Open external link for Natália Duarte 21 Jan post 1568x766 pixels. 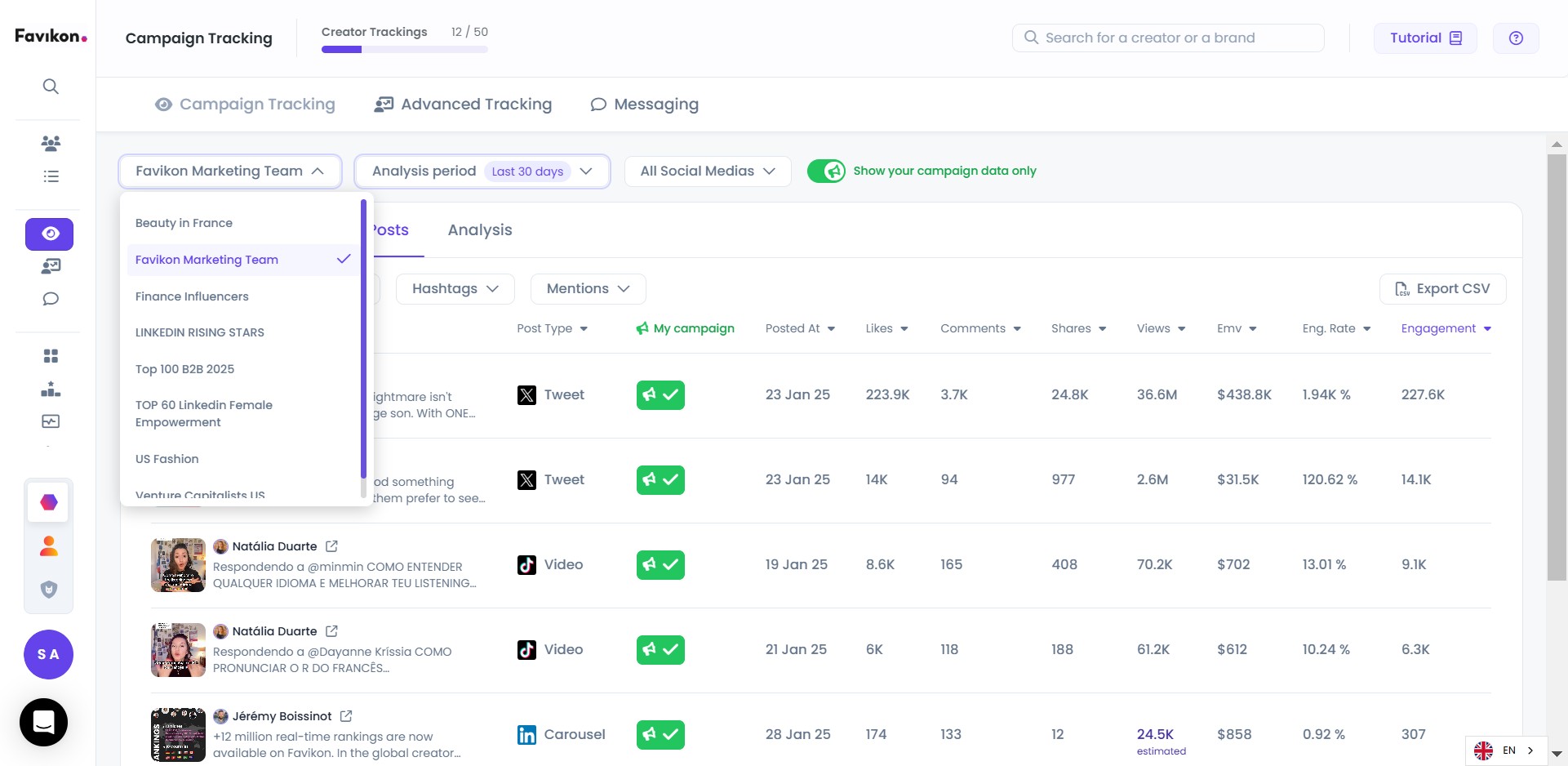(331, 631)
